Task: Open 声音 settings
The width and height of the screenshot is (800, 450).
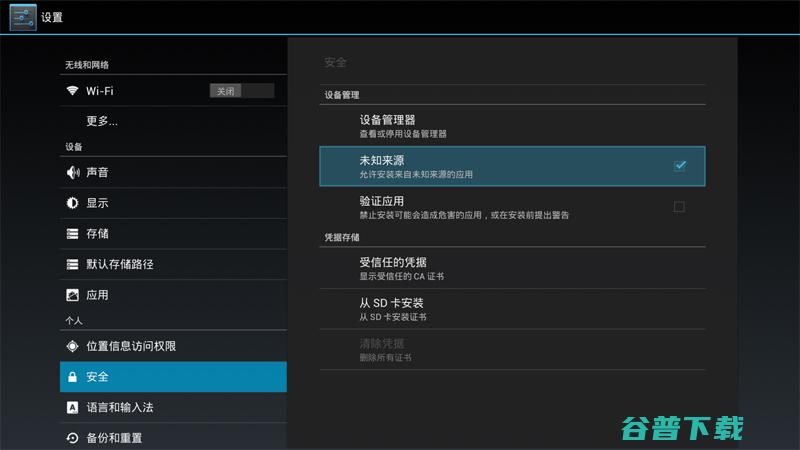Action: click(173, 172)
